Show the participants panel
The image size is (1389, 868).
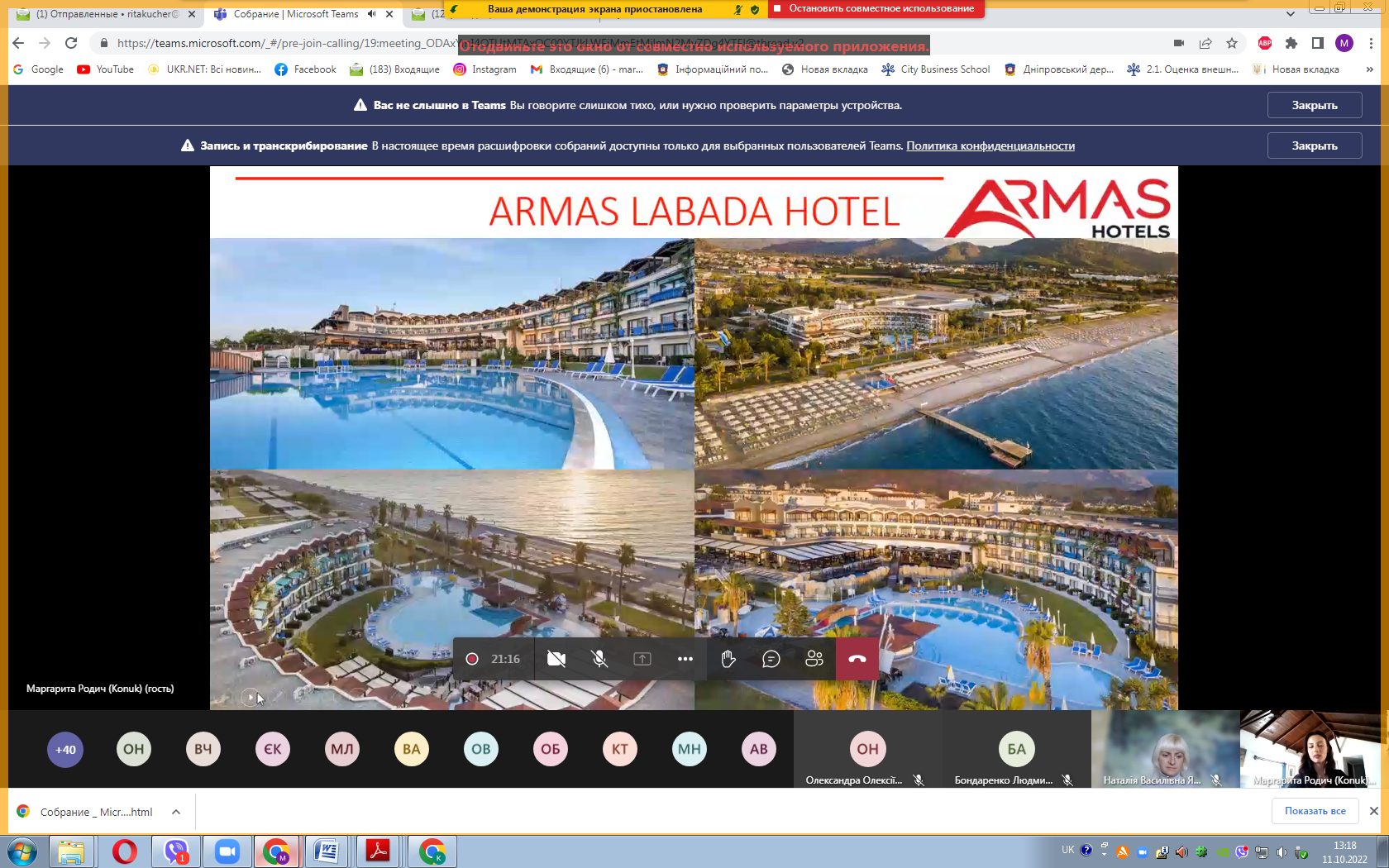point(814,659)
